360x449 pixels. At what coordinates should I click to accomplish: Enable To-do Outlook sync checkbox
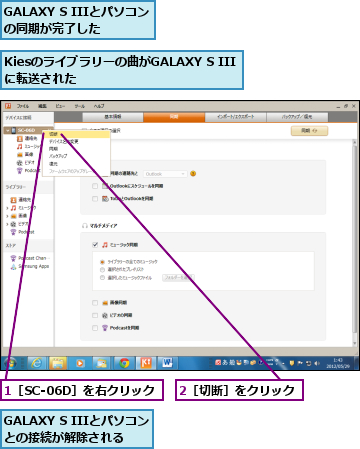(95, 199)
